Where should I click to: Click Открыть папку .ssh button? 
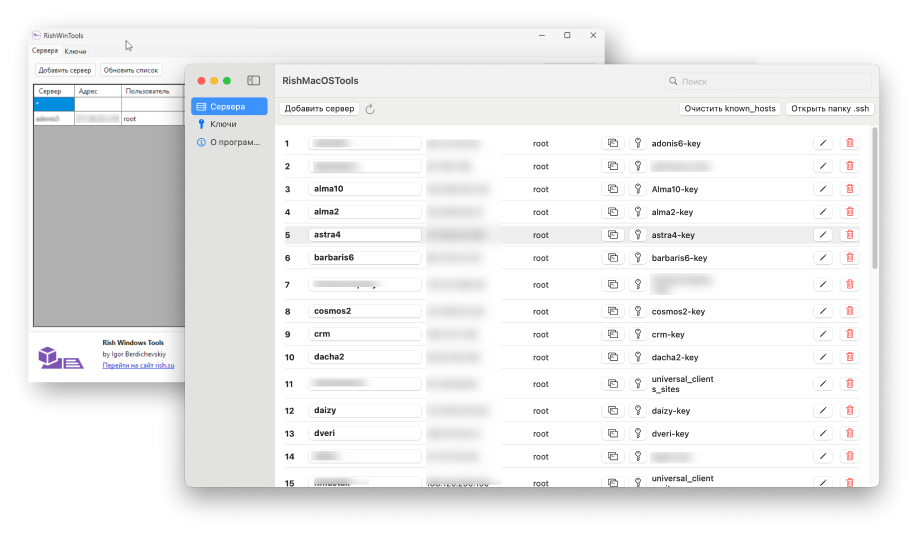829,109
